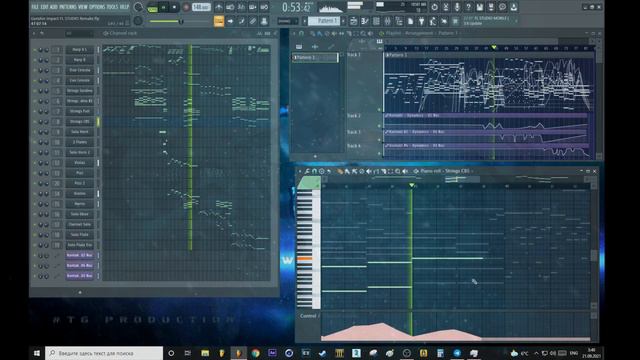
Task: Click the stop button in transport
Action: pyautogui.click(x=174, y=7)
